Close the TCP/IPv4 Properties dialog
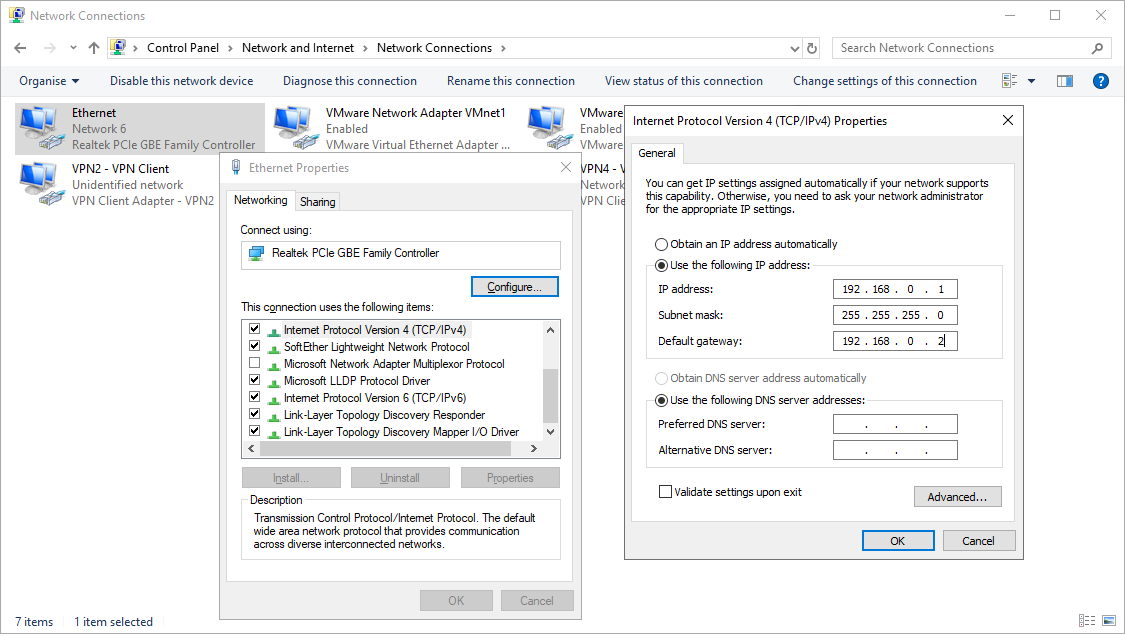 point(1008,120)
